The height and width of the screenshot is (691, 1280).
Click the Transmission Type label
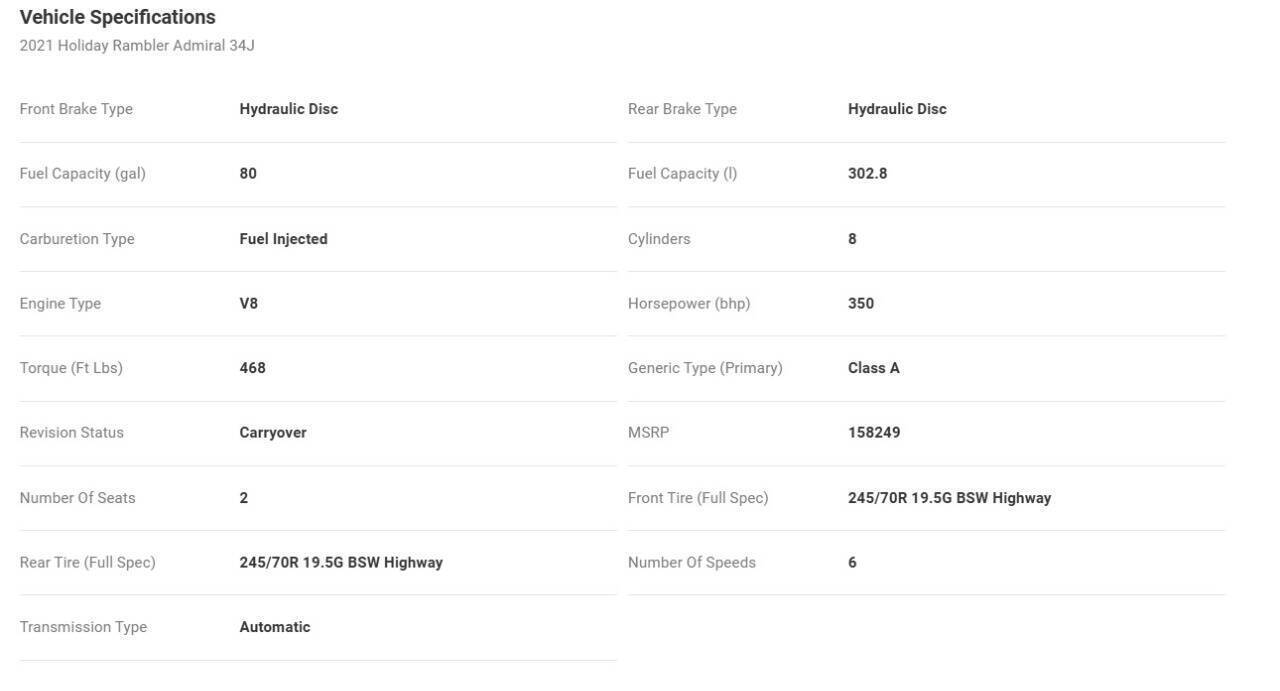(x=83, y=627)
